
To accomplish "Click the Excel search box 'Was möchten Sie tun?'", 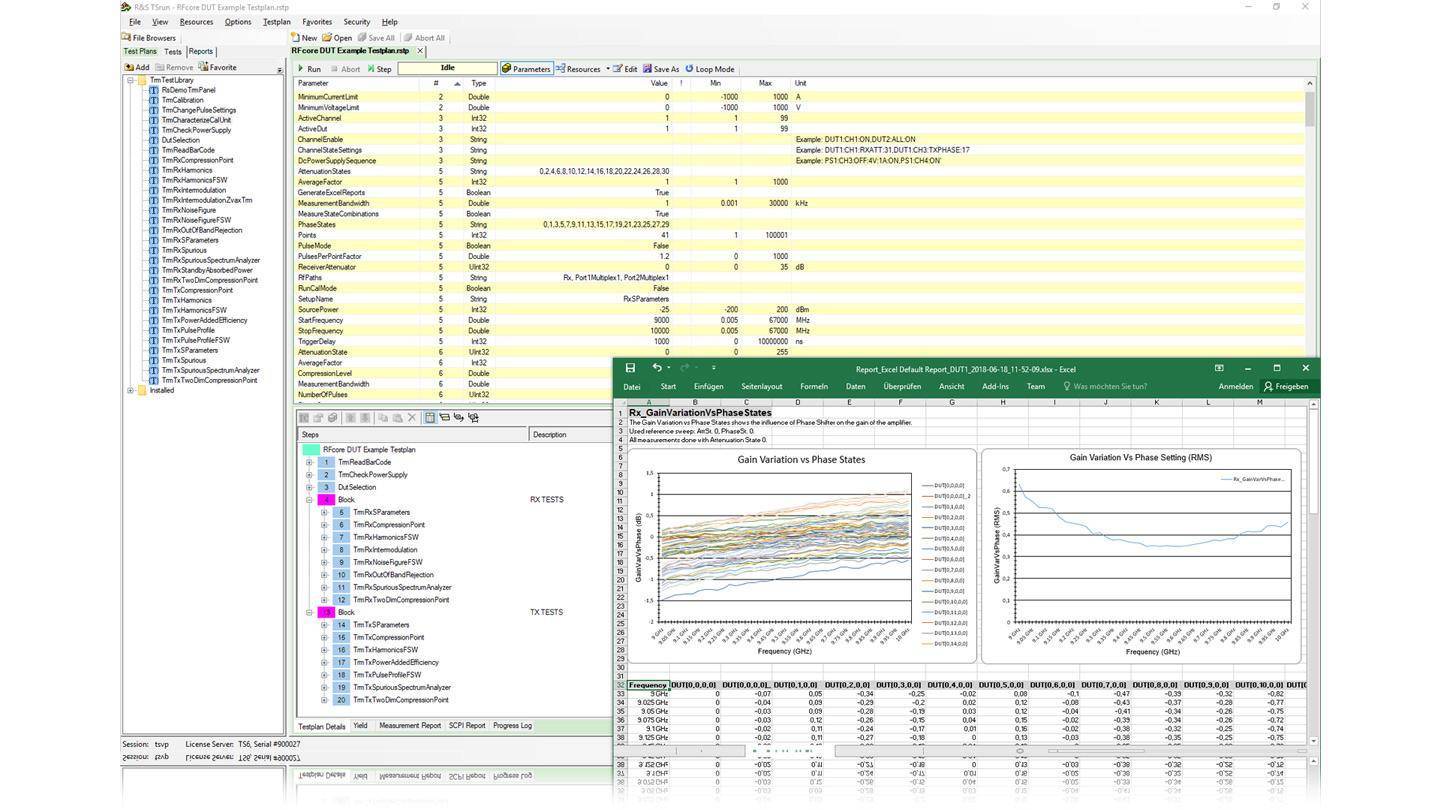I will [1108, 386].
